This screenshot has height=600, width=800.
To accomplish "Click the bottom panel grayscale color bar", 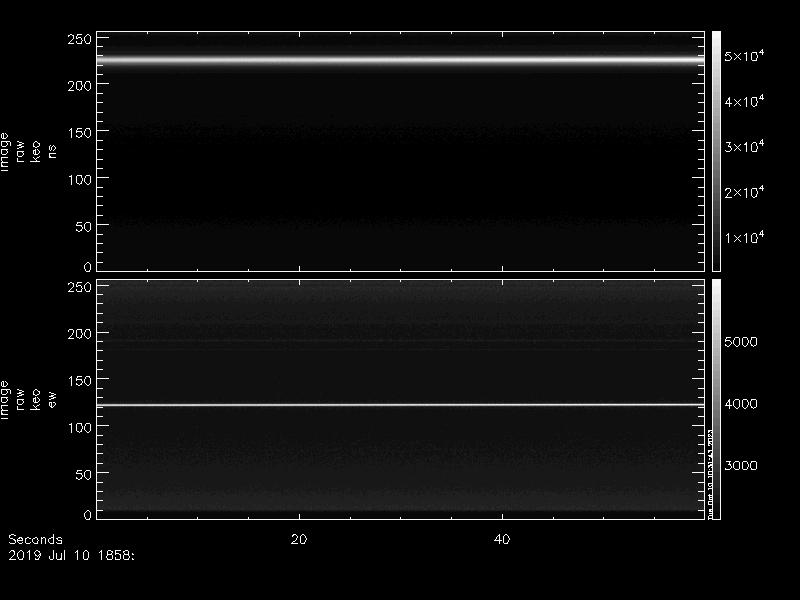I will click(x=716, y=399).
